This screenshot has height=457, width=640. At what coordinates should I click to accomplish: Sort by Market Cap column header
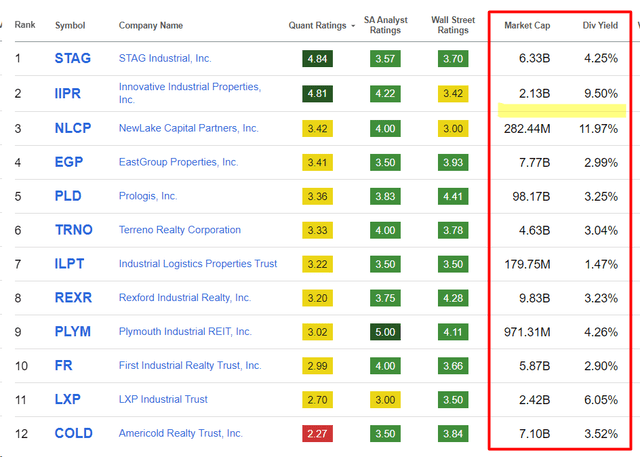(x=527, y=25)
